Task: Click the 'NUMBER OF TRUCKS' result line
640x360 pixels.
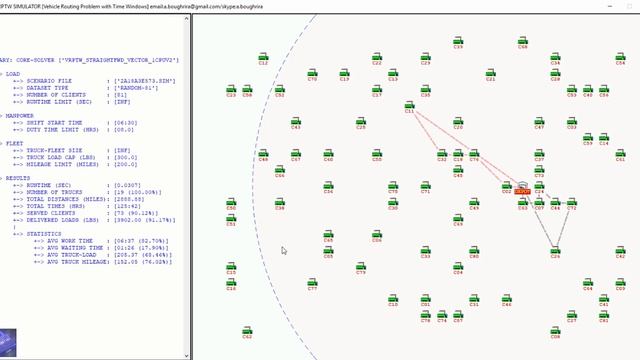Action: click(x=87, y=192)
